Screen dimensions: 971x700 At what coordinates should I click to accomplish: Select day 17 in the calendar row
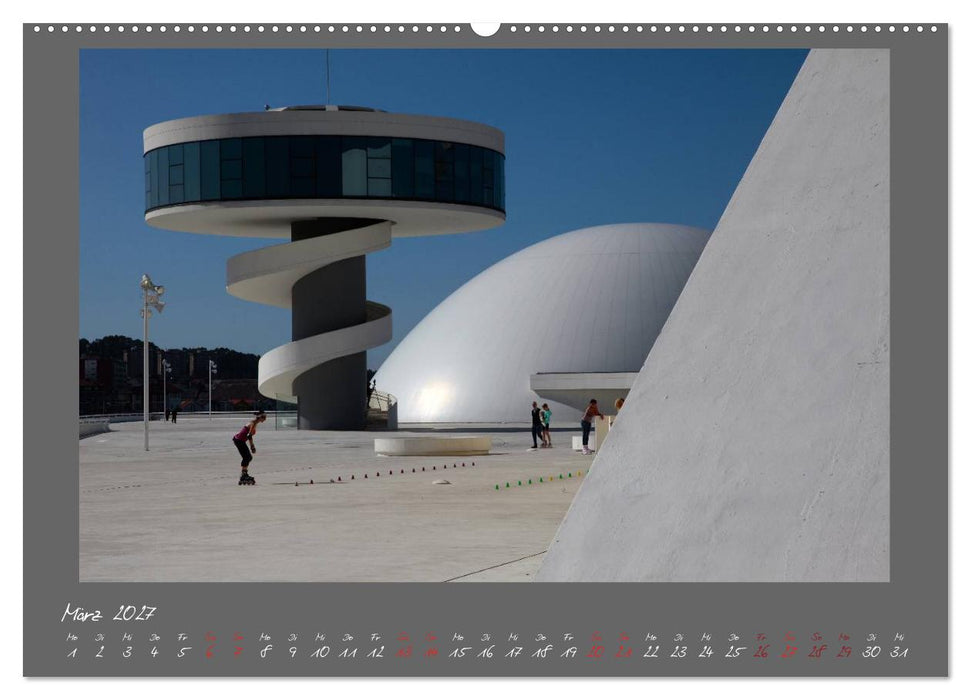pyautogui.click(x=513, y=652)
